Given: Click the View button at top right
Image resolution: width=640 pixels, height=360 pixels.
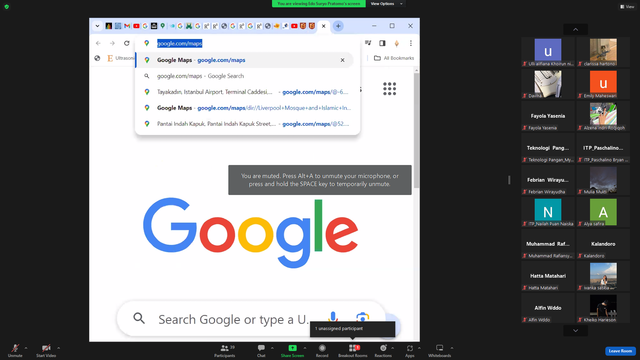Looking at the screenshot, I should tap(627, 7).
